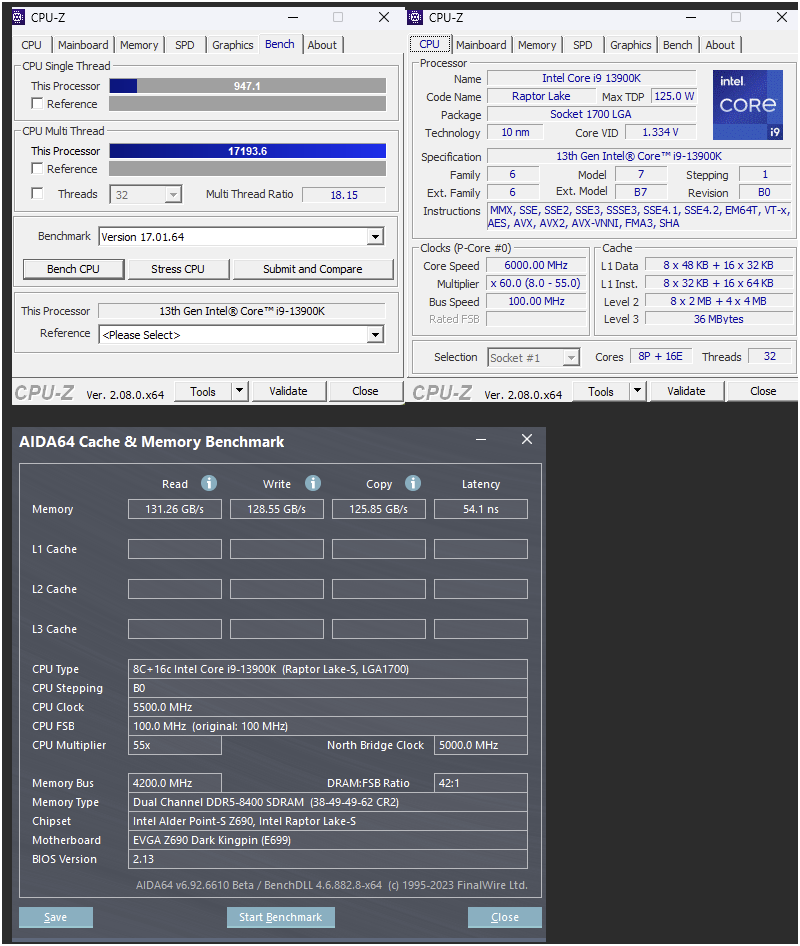
Task: Open the Socket #1 selection dropdown
Action: point(533,358)
